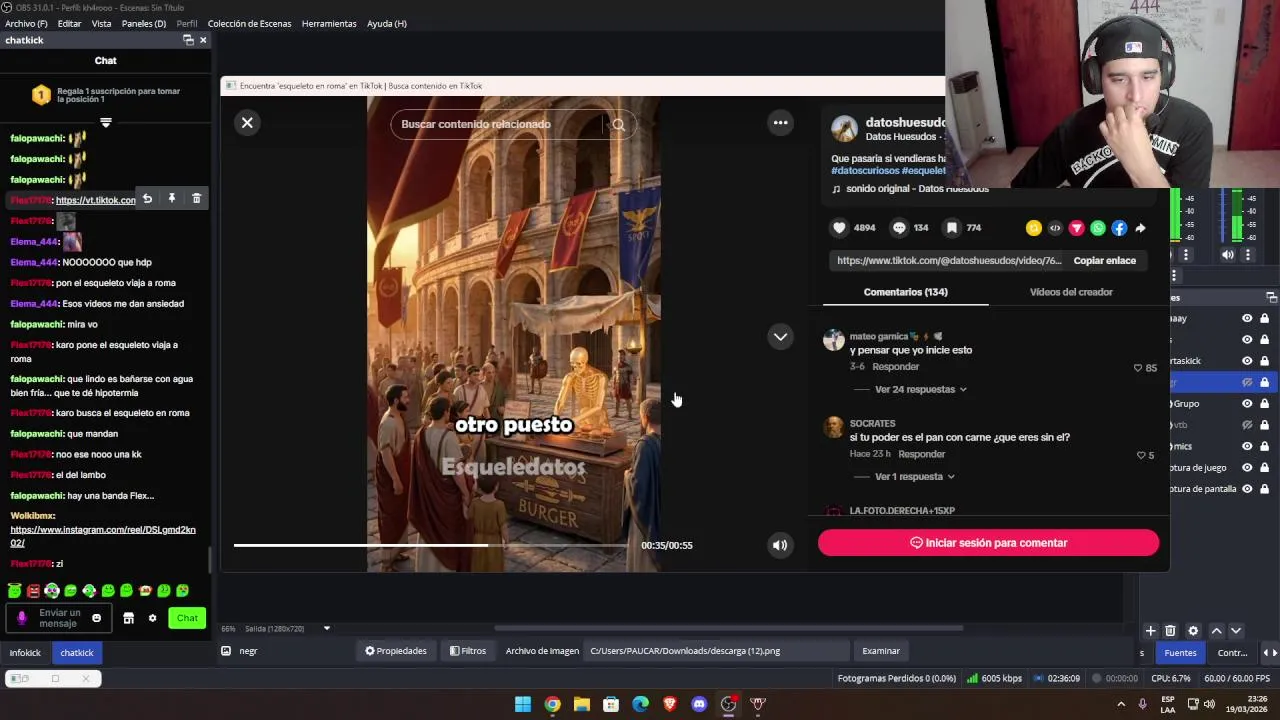Image resolution: width=1280 pixels, height=720 pixels.
Task: Toggle visibility of the Grupo source
Action: click(x=1247, y=404)
